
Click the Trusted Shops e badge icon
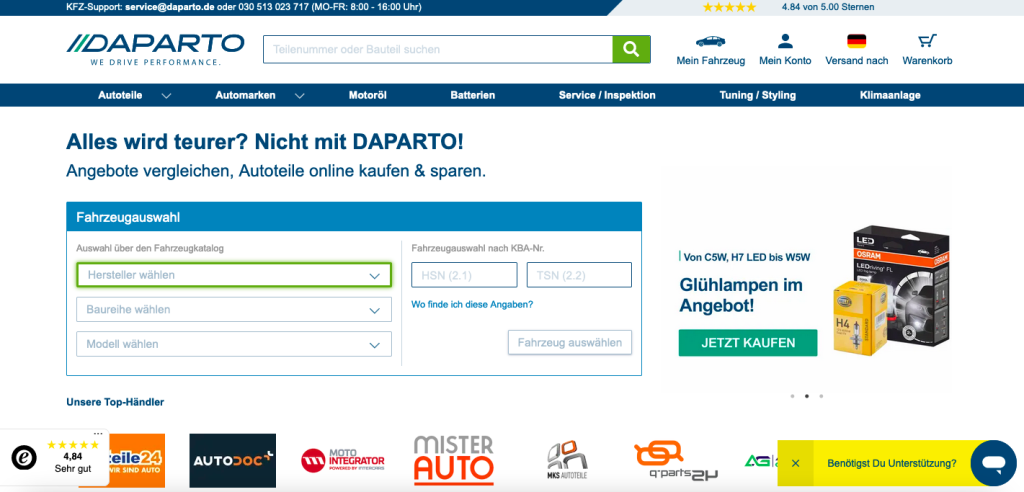24,457
